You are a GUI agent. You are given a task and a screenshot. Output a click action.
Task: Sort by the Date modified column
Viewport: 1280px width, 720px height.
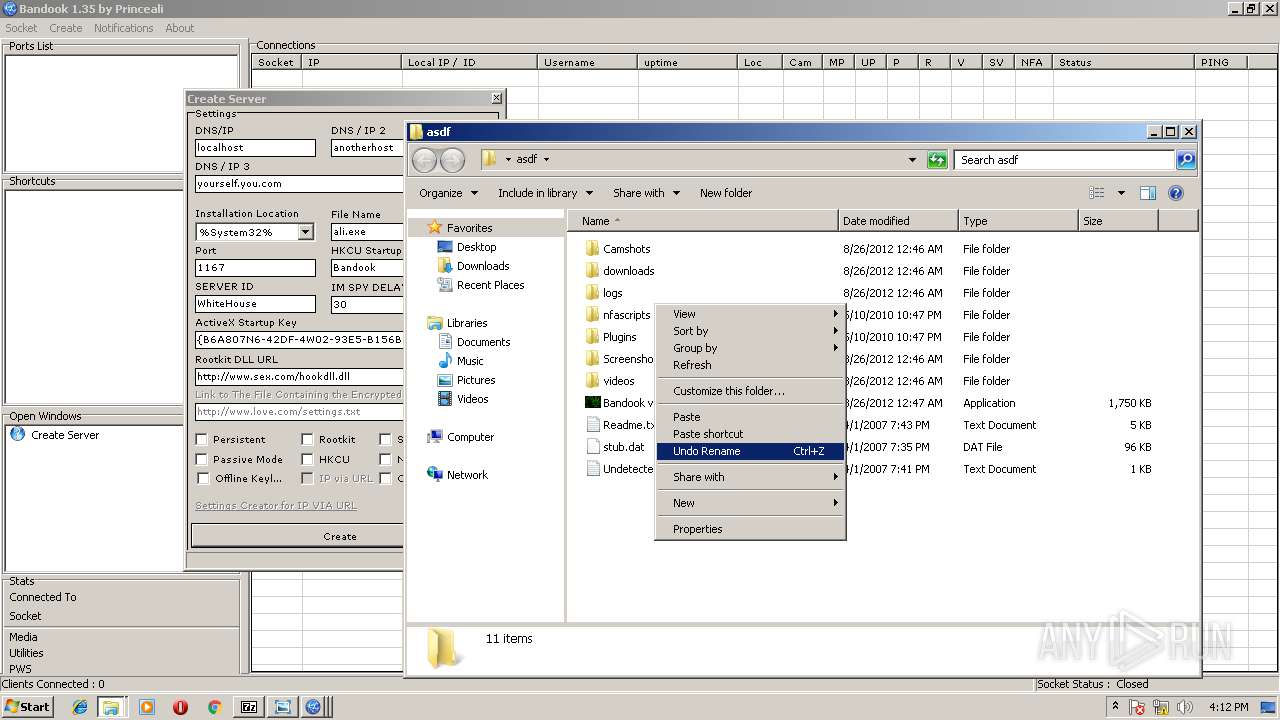(x=898, y=221)
